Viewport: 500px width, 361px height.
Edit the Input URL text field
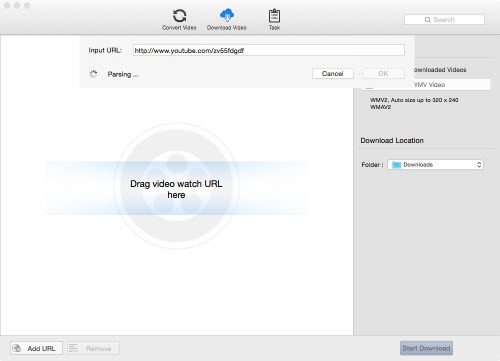coord(269,50)
